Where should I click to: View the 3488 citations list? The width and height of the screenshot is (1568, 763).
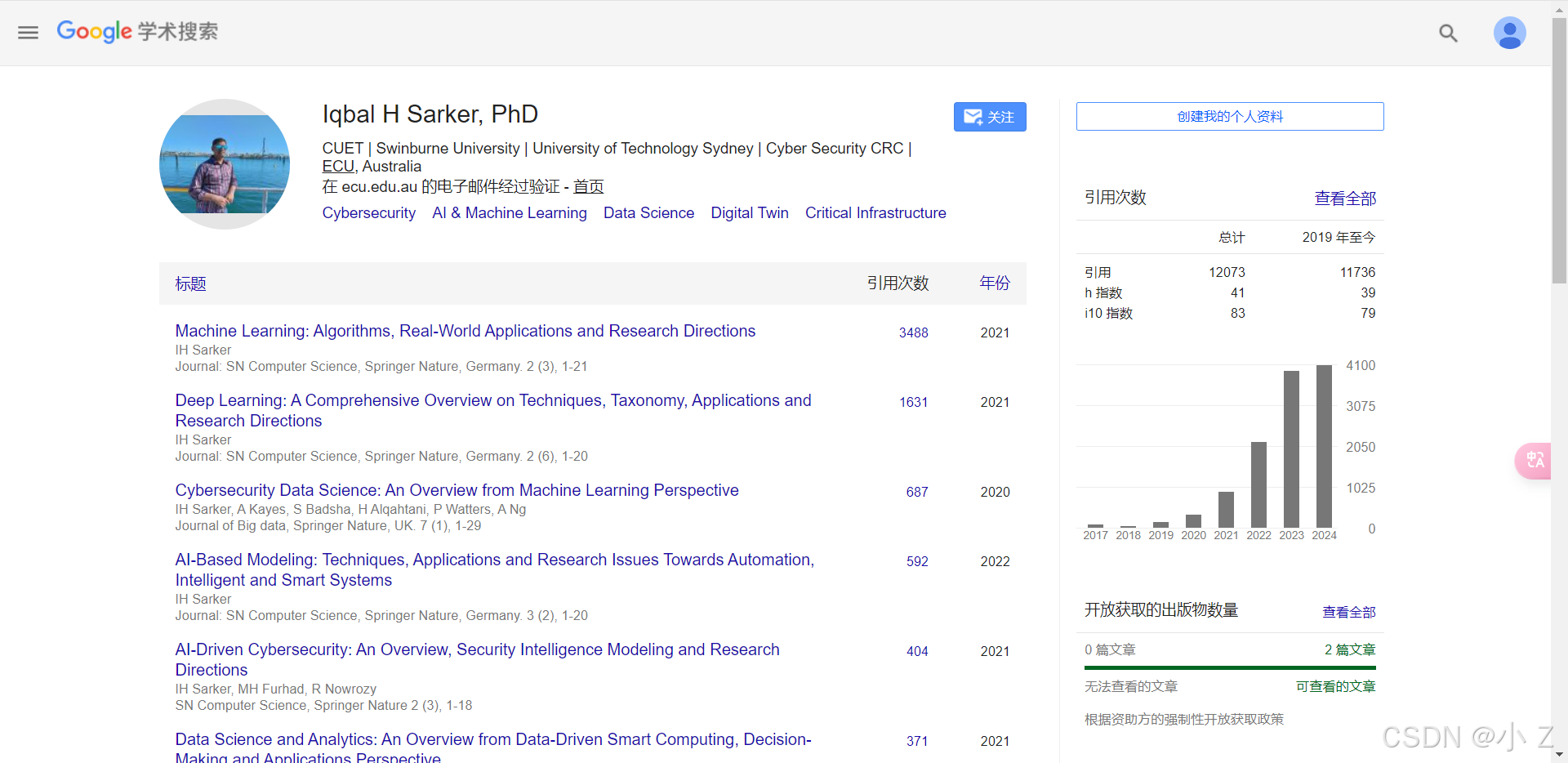tap(914, 332)
